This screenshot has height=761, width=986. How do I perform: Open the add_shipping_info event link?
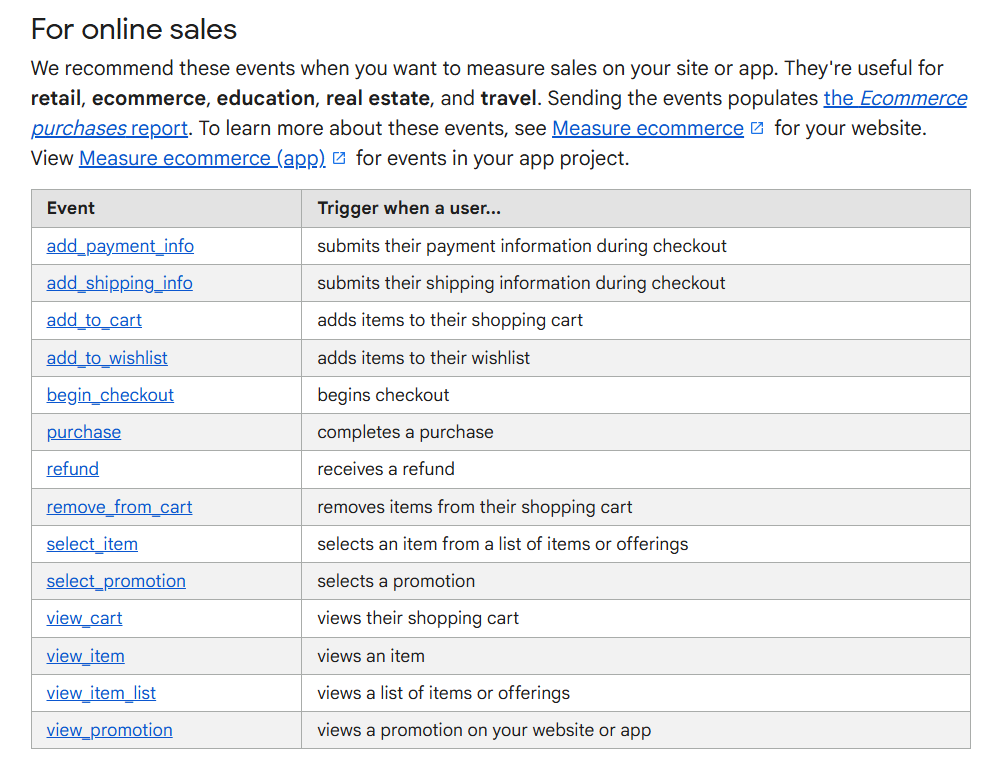coord(119,283)
